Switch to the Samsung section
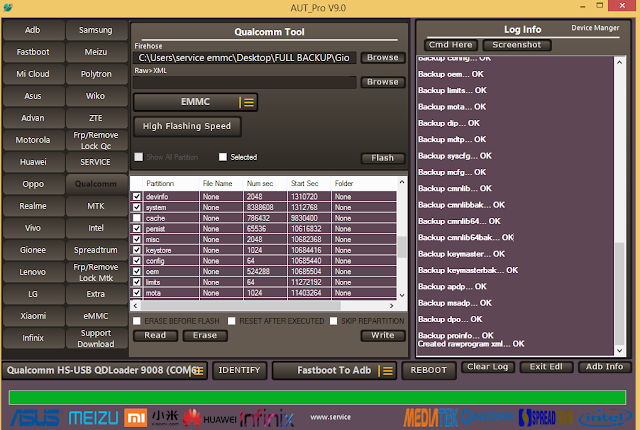Image resolution: width=640 pixels, height=430 pixels. (x=96, y=30)
